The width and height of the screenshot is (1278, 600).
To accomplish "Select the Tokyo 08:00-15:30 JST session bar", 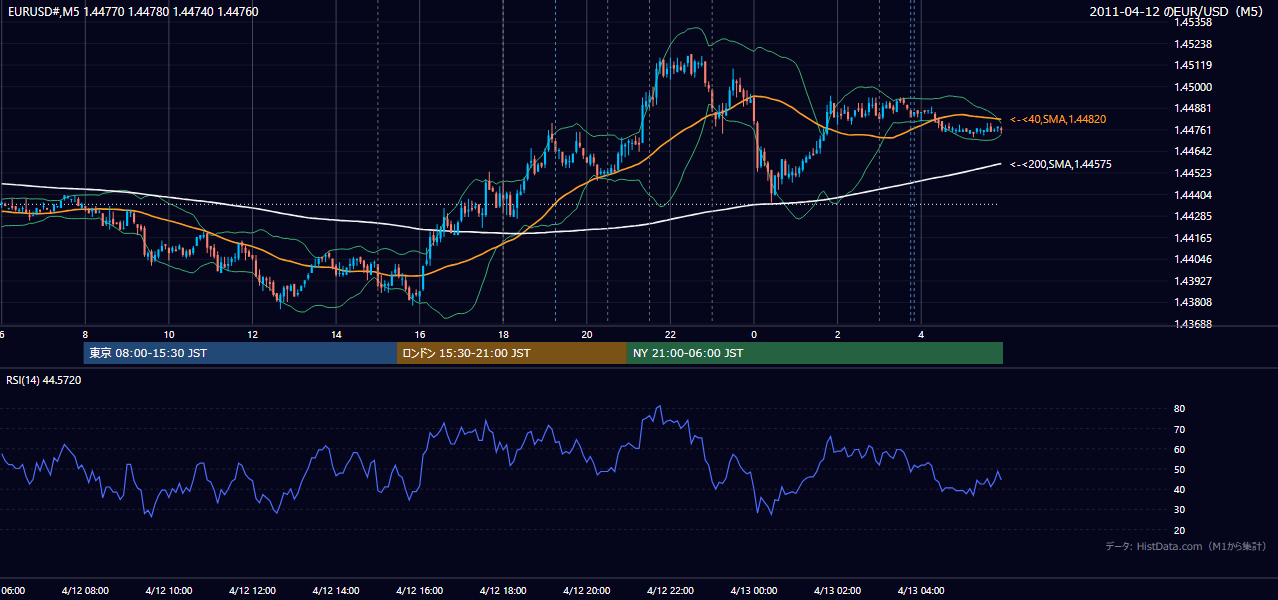I will [241, 353].
